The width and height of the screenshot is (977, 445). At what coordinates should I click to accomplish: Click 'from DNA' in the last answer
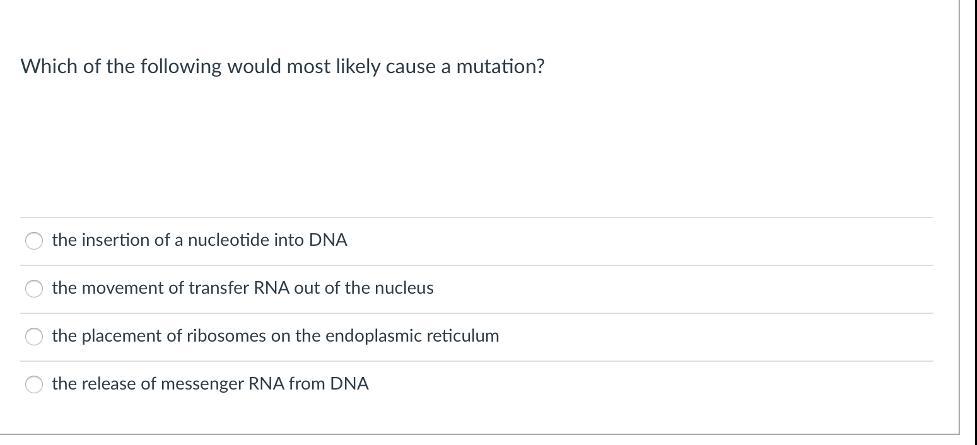329,384
